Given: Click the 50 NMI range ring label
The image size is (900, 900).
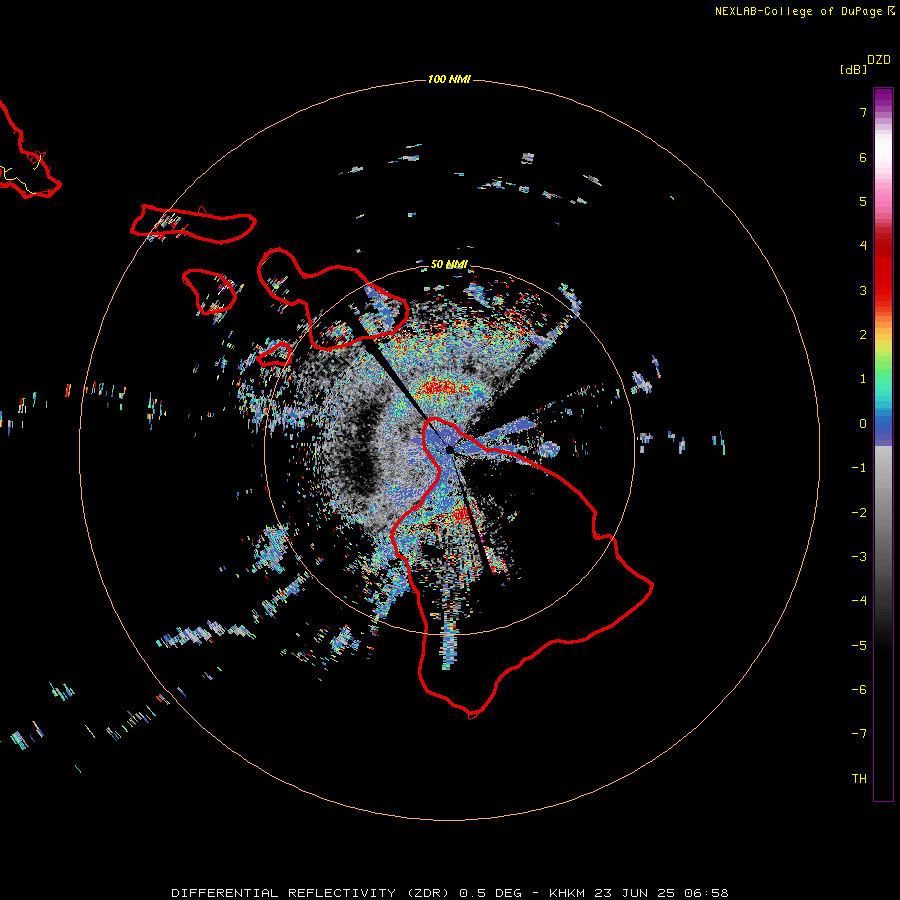Looking at the screenshot, I should pyautogui.click(x=449, y=264).
